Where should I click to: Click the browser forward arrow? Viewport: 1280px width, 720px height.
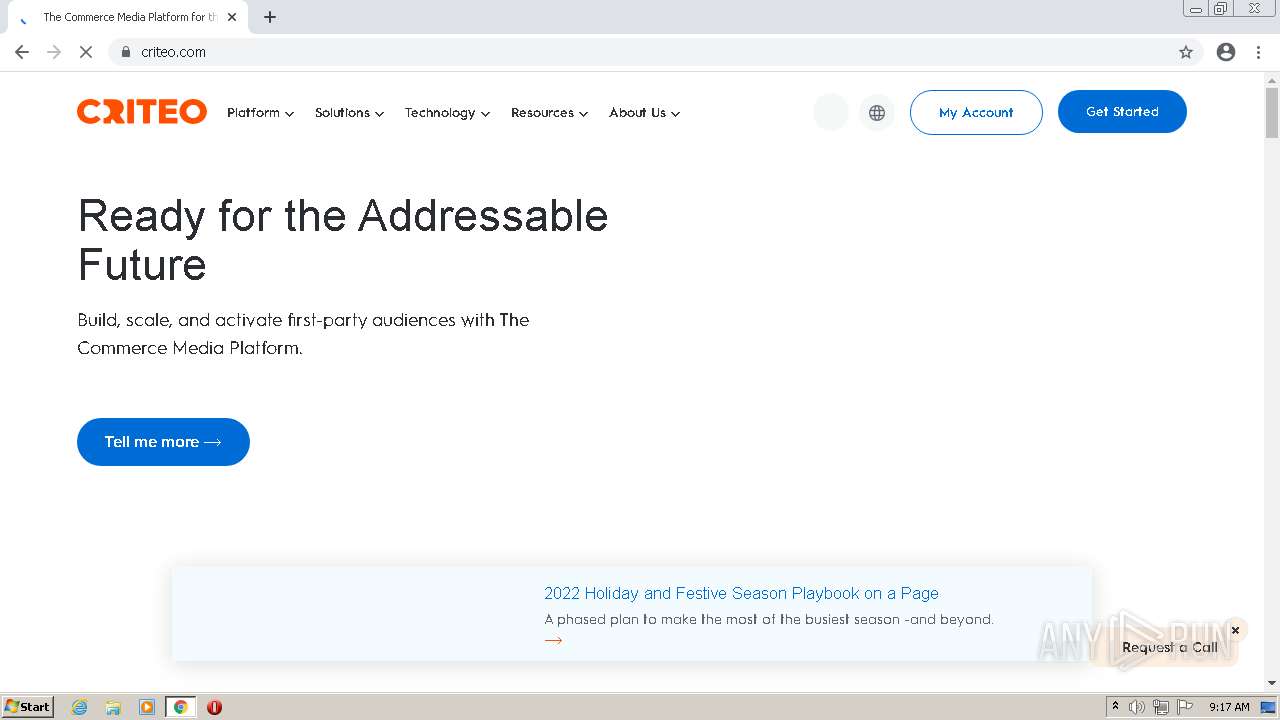[54, 52]
